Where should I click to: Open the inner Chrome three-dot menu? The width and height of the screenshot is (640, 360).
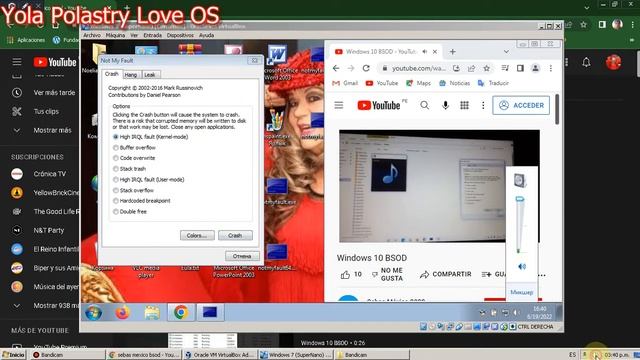click(x=551, y=68)
